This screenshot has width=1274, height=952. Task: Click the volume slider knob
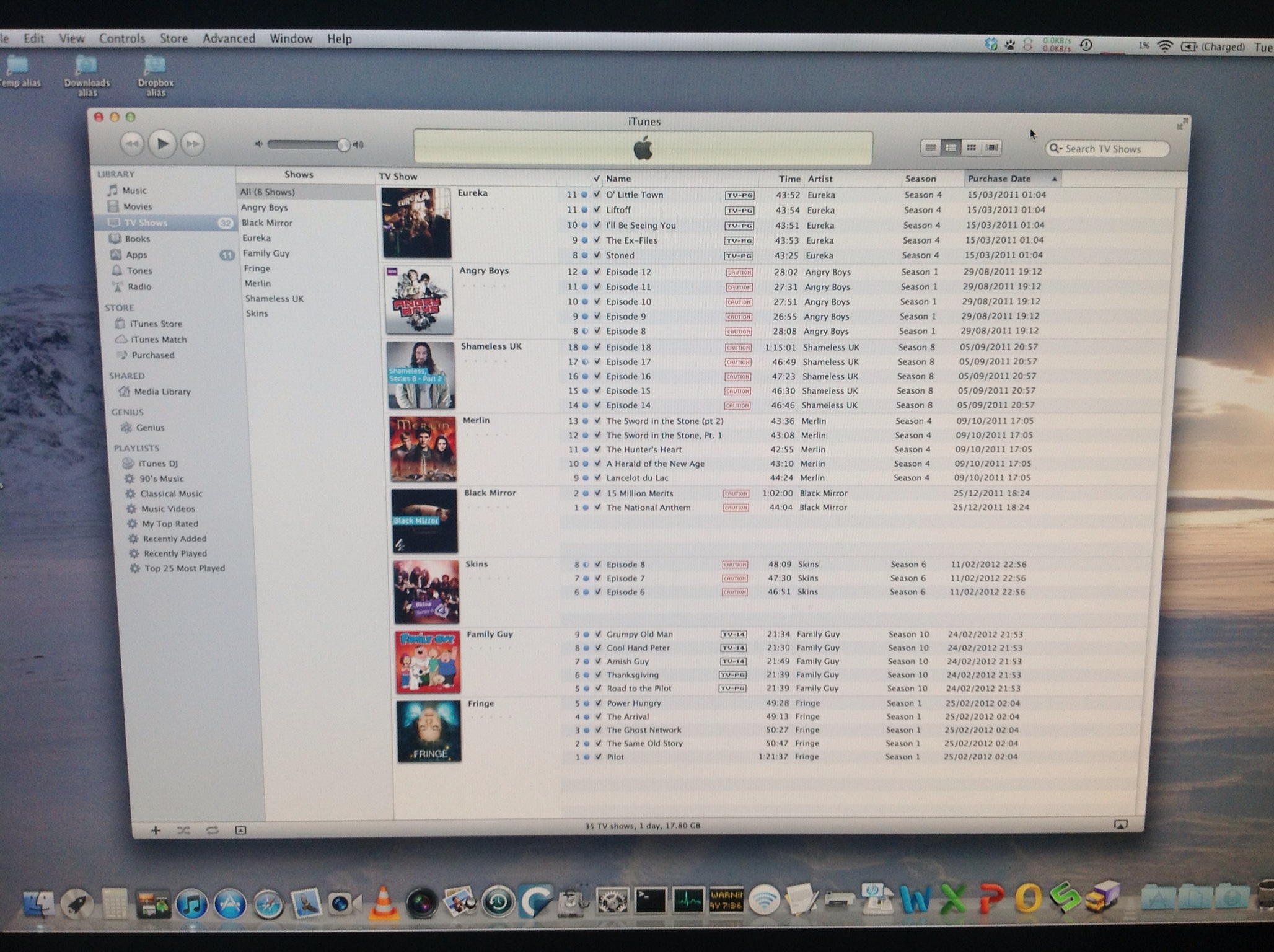point(343,145)
